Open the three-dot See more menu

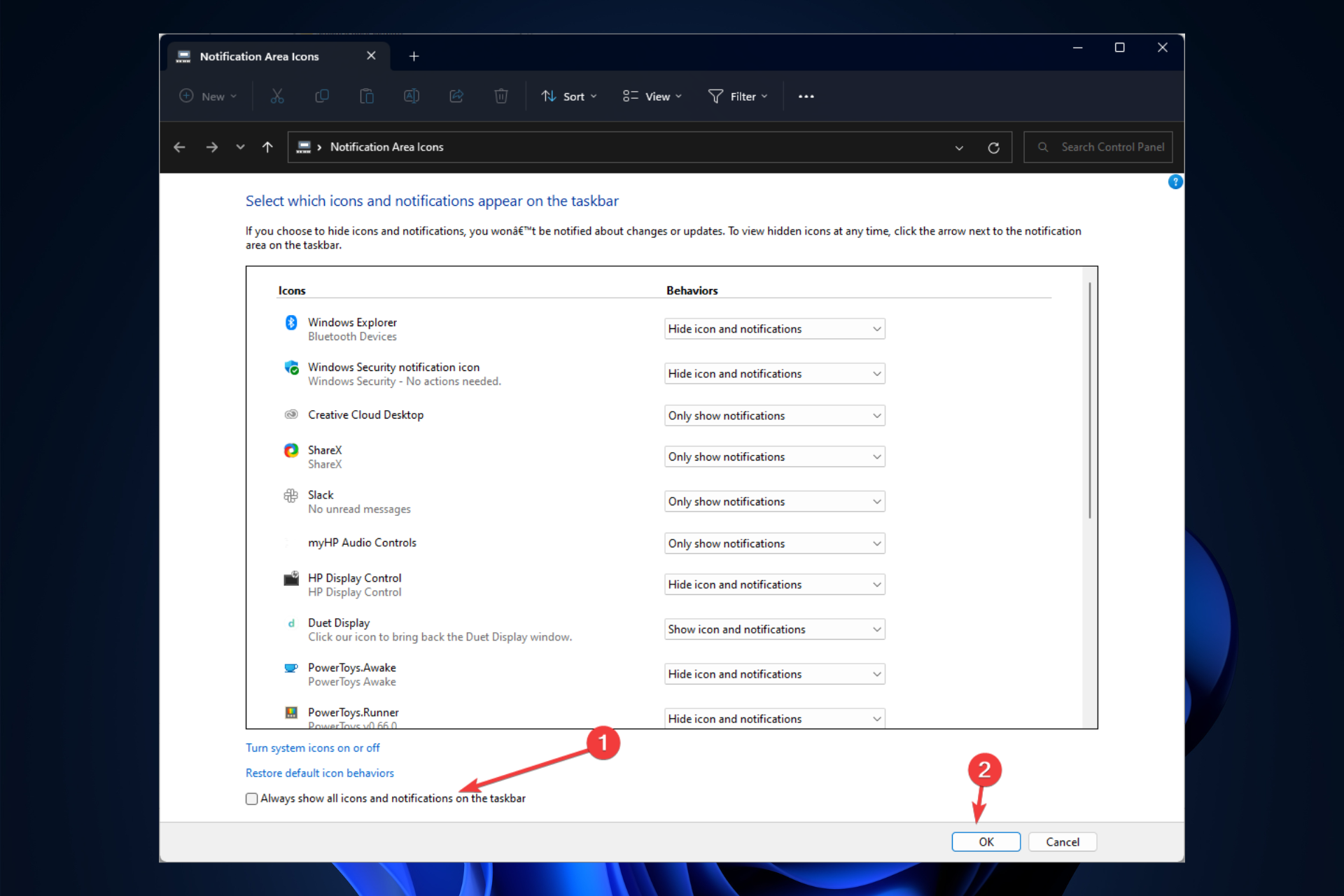tap(806, 97)
